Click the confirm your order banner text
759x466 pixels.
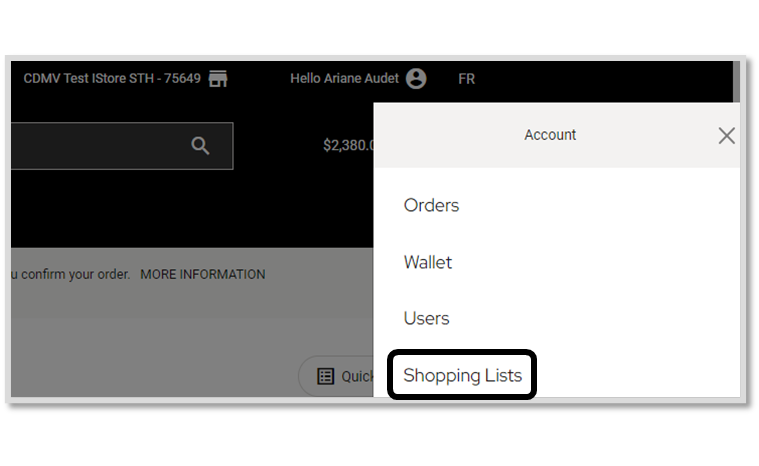[71, 274]
